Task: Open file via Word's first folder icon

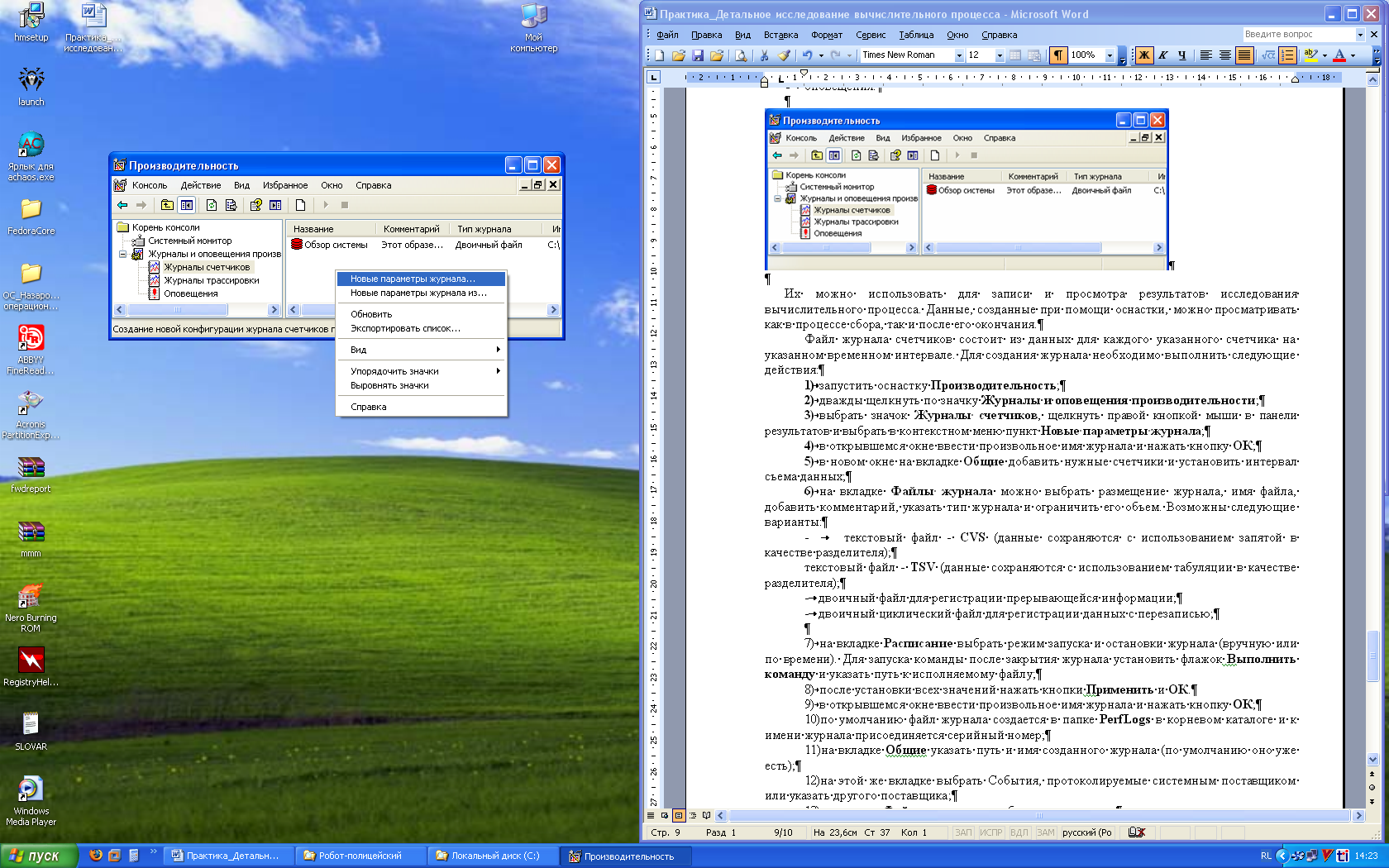Action: pos(679,55)
